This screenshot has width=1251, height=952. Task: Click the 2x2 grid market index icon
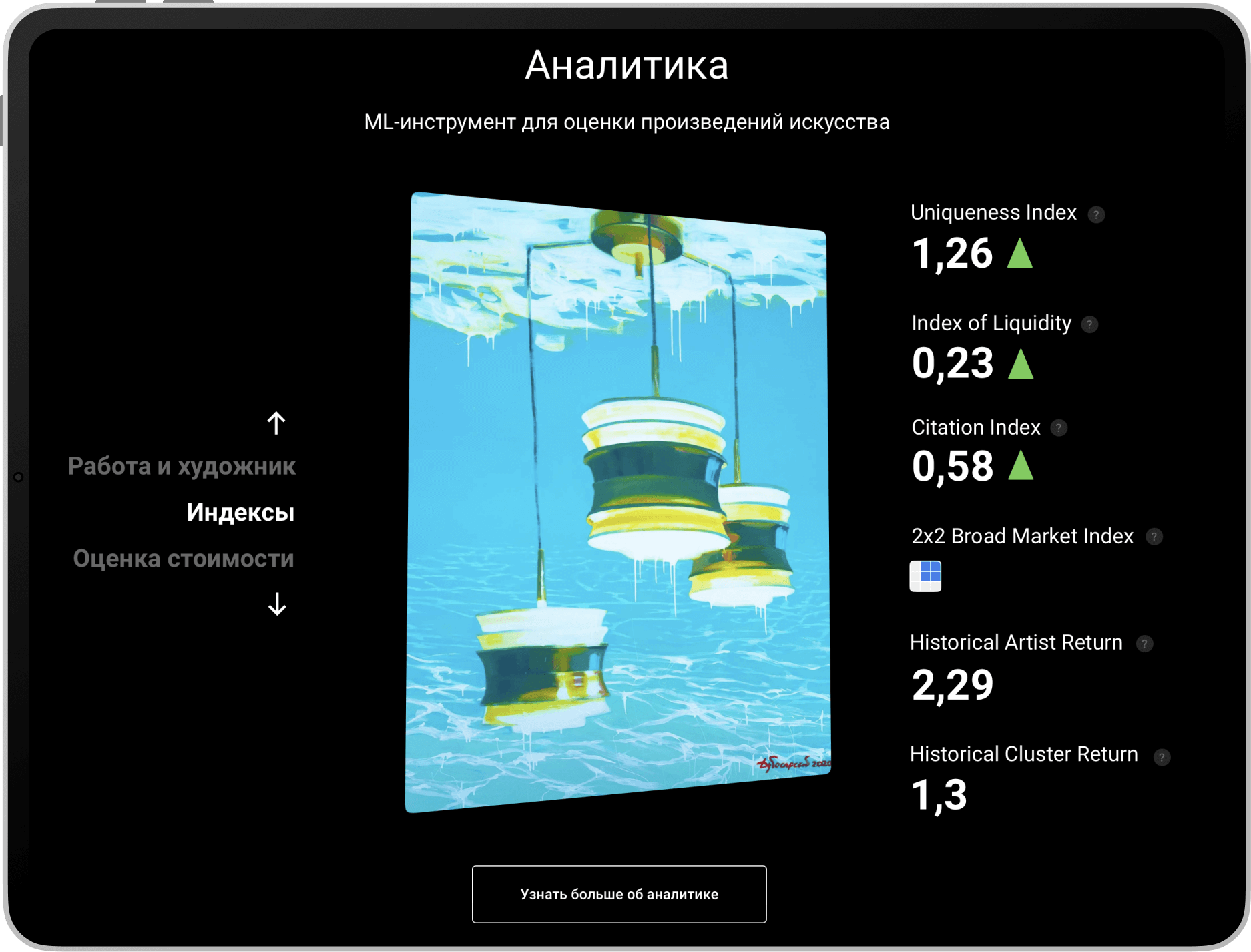pyautogui.click(x=925, y=576)
